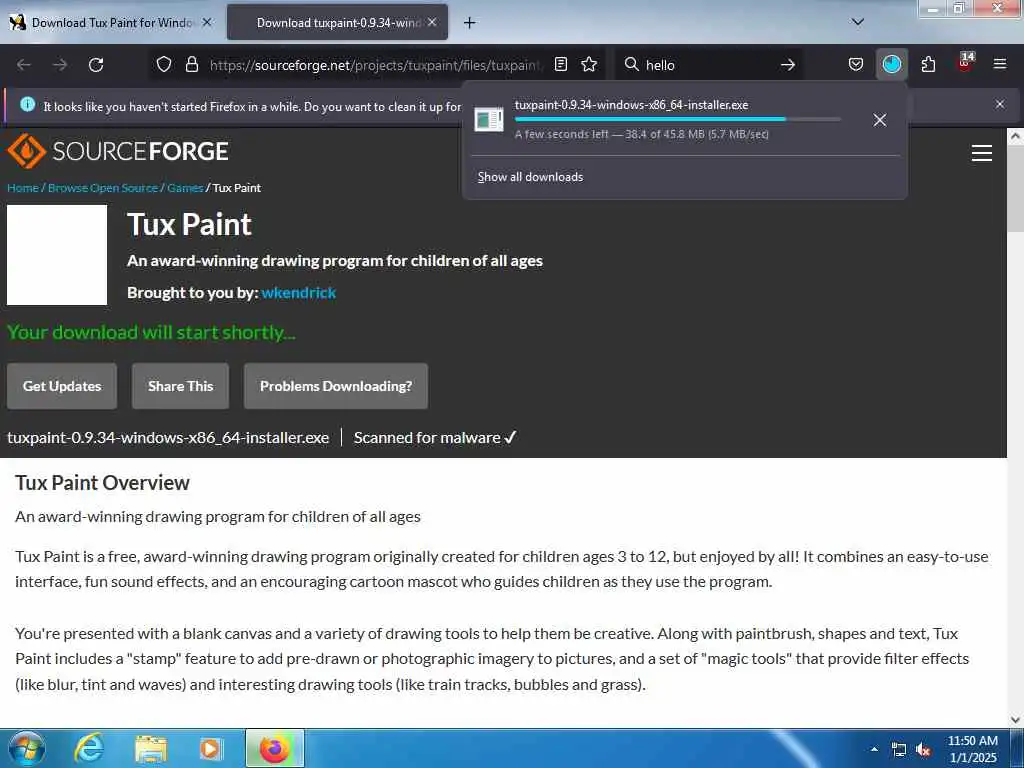Image resolution: width=1024 pixels, height=768 pixels.
Task: Visit the wkendrick profile link
Action: tap(298, 293)
